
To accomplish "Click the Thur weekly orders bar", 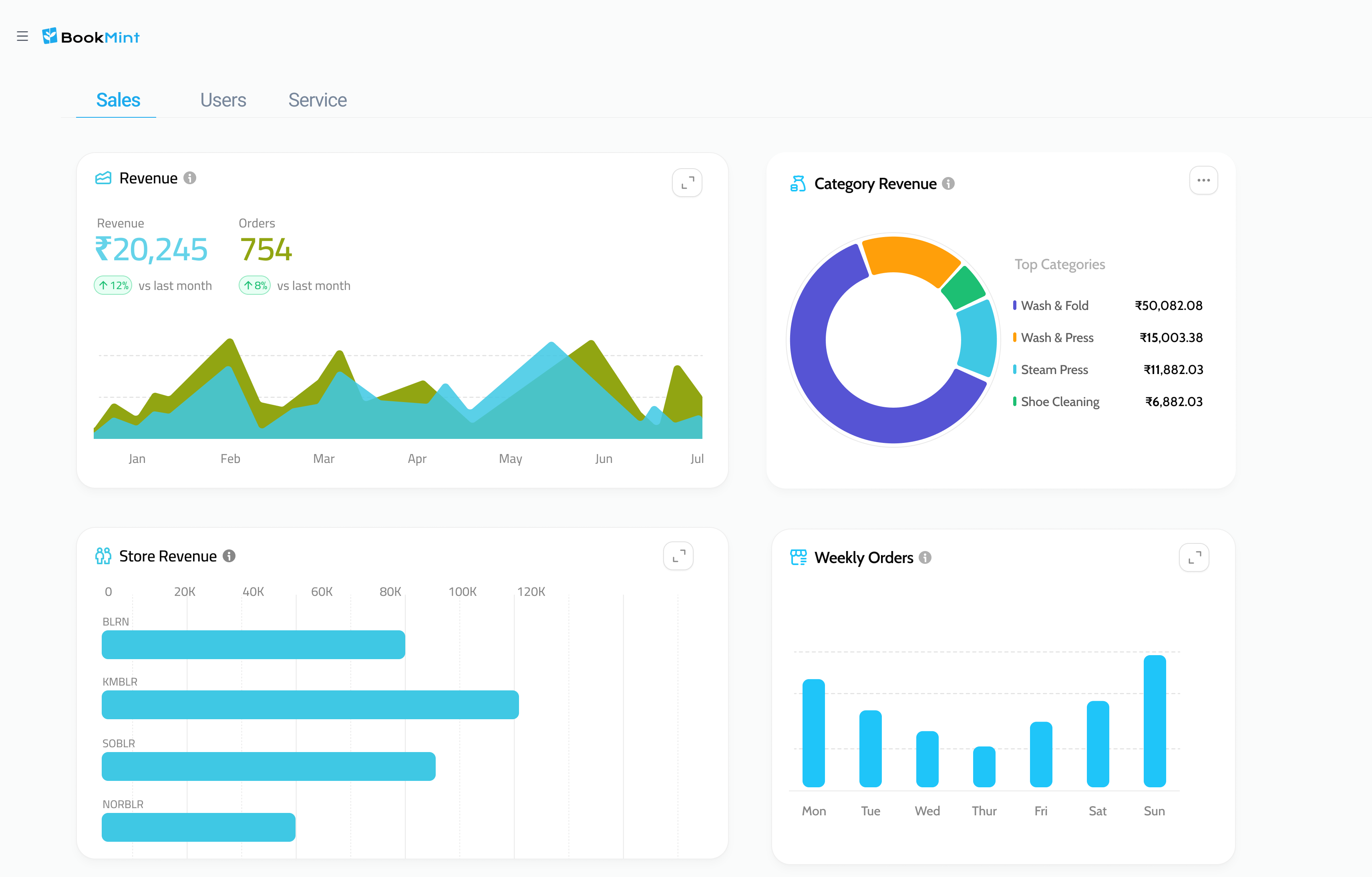I will tap(984, 767).
